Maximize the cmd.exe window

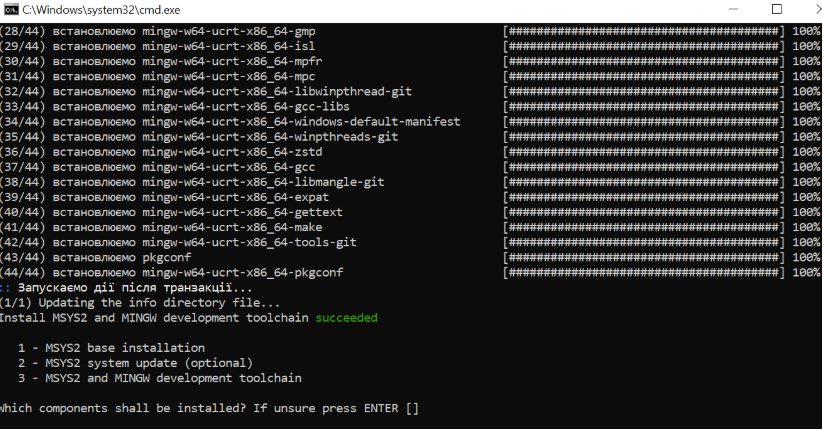777,9
